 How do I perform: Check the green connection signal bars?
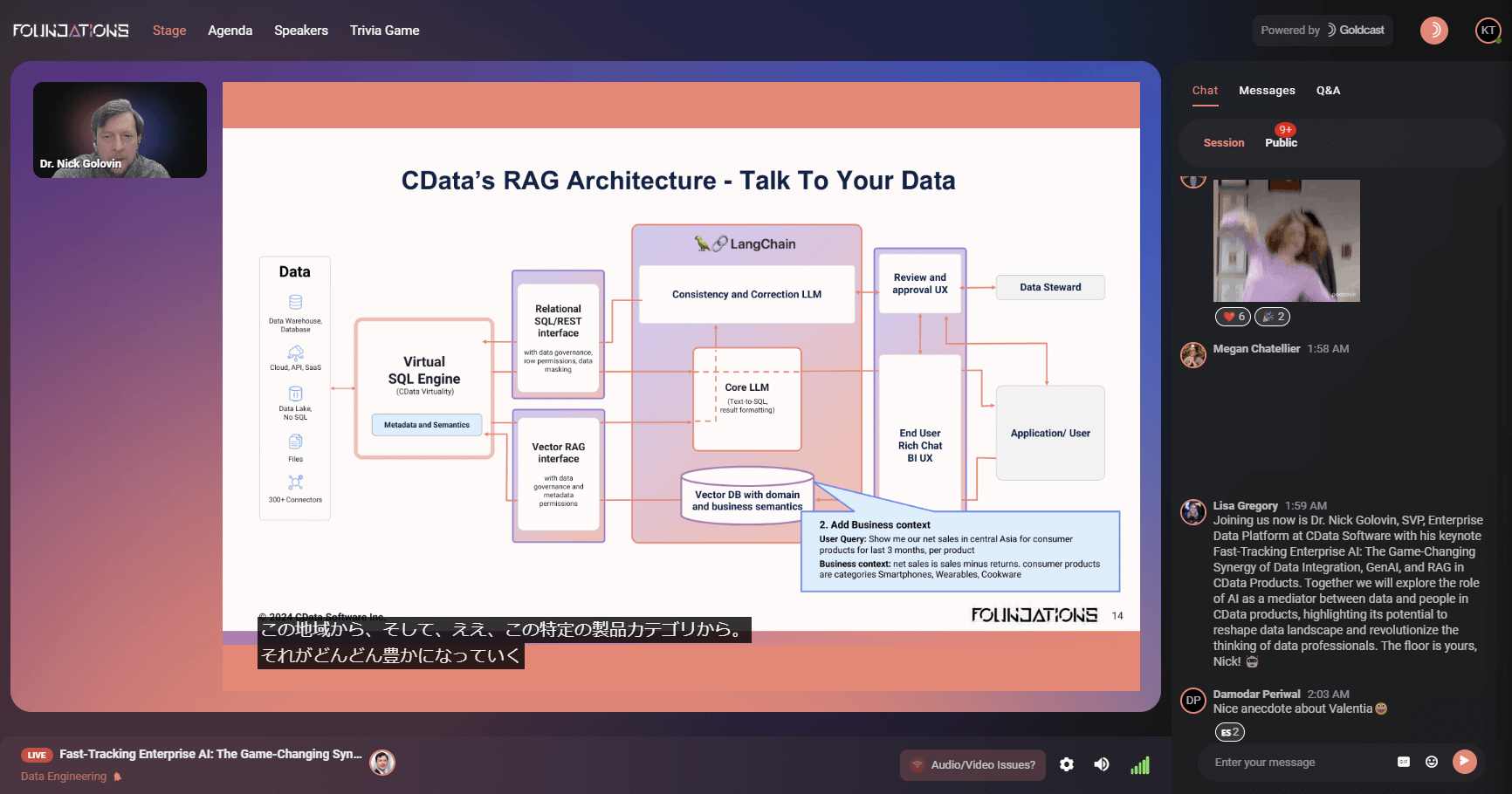click(x=1140, y=765)
